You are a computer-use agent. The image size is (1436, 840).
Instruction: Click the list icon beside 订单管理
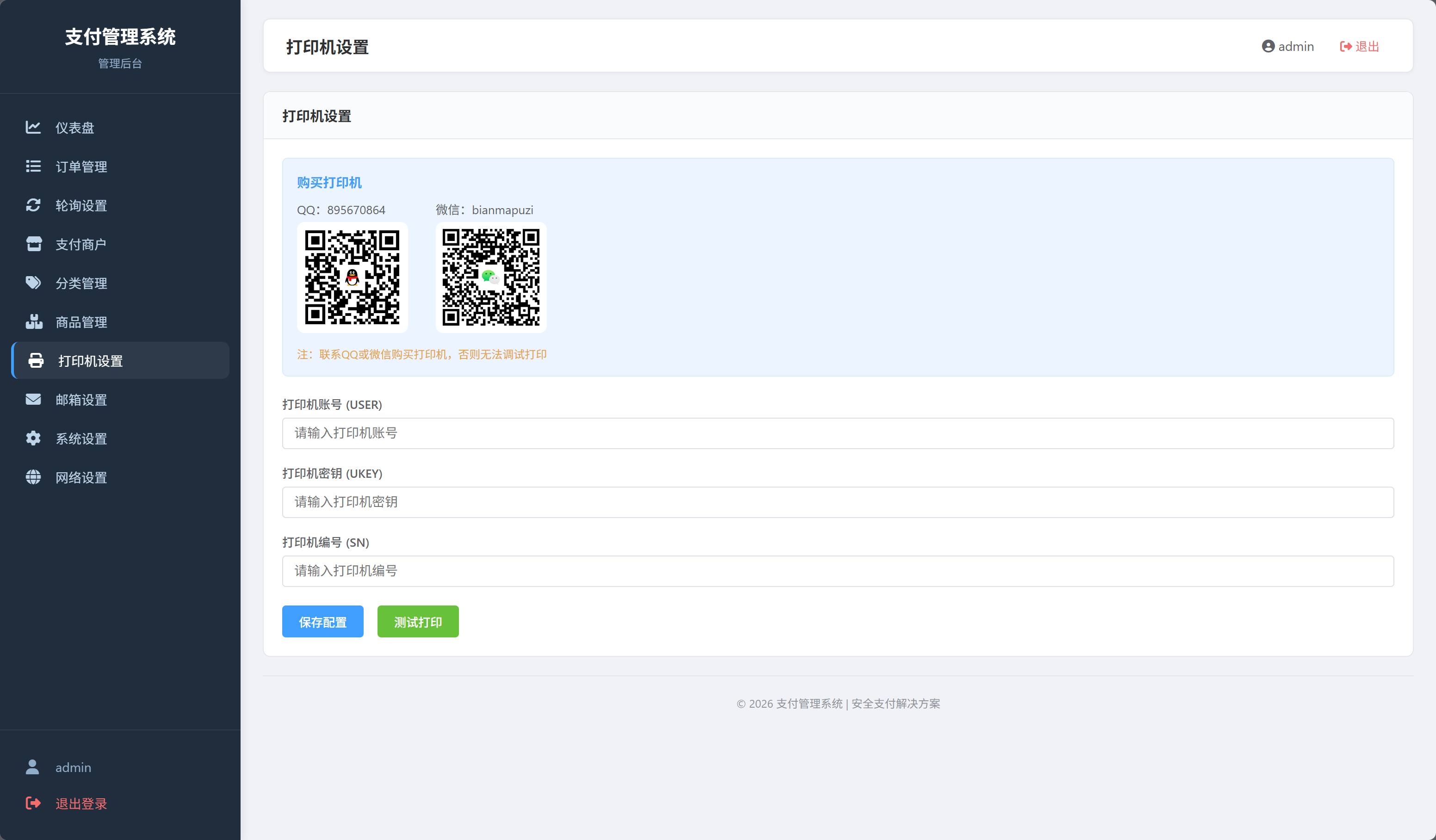click(33, 167)
